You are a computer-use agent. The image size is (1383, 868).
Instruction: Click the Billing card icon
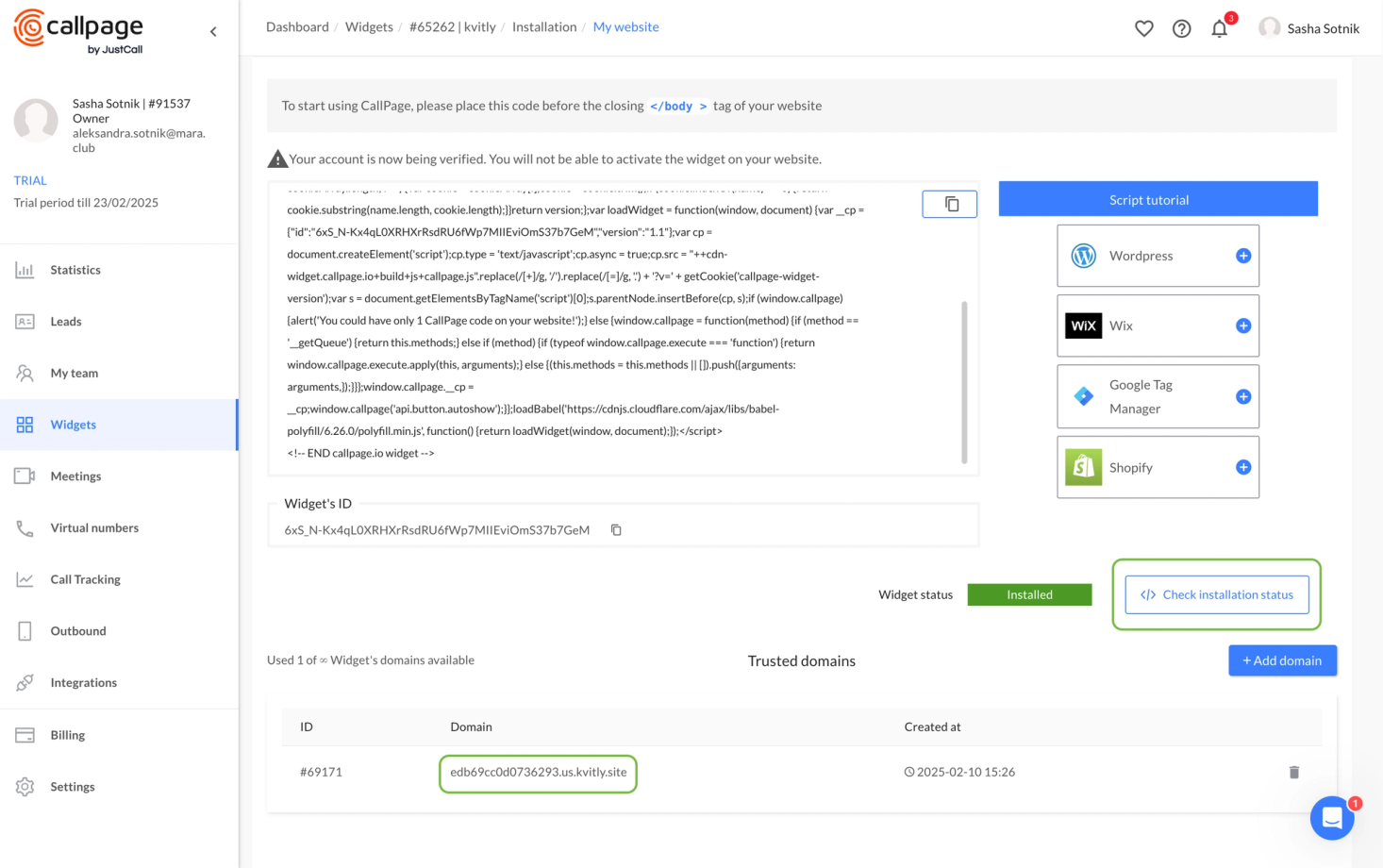click(x=25, y=735)
